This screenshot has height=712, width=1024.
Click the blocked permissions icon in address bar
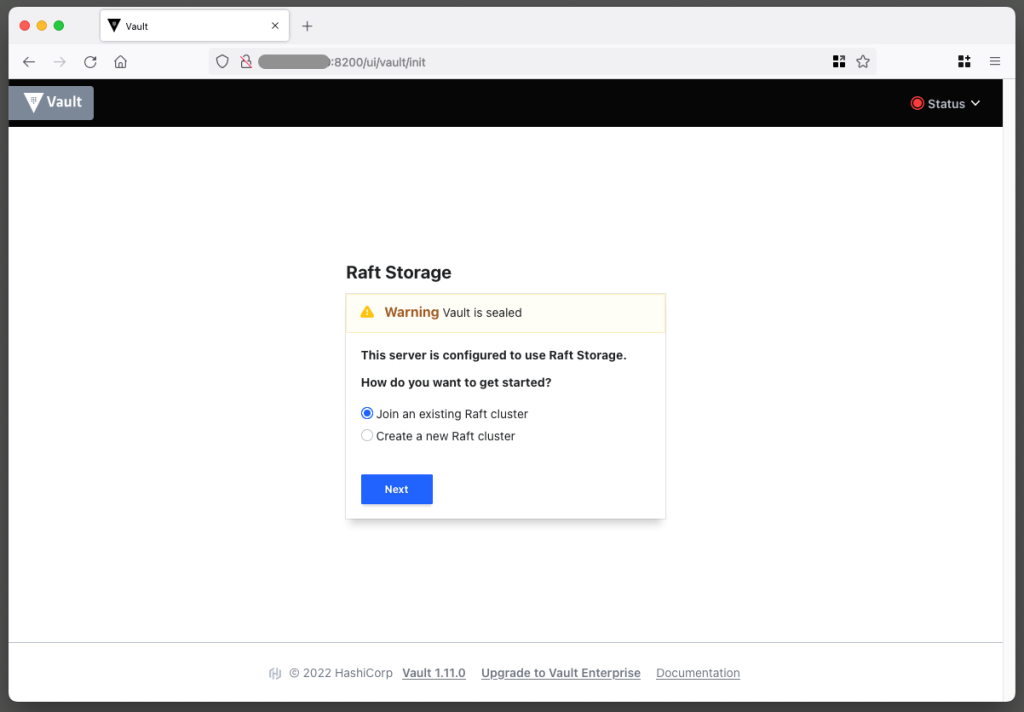(246, 61)
